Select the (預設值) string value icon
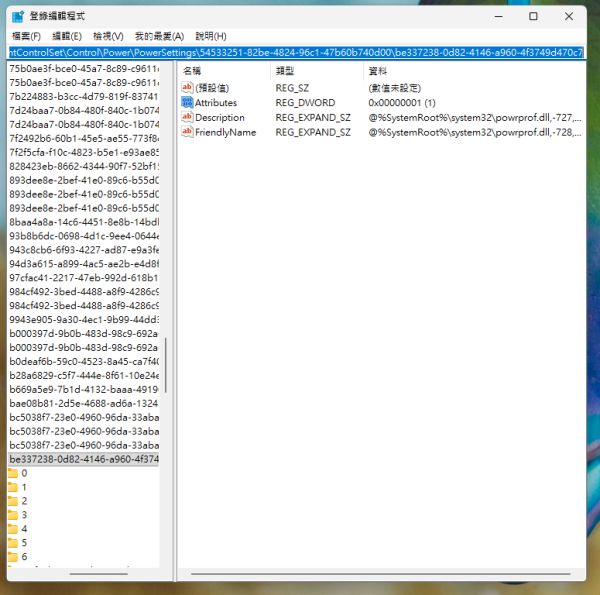Screen dimensions: 600x595 [x=187, y=88]
